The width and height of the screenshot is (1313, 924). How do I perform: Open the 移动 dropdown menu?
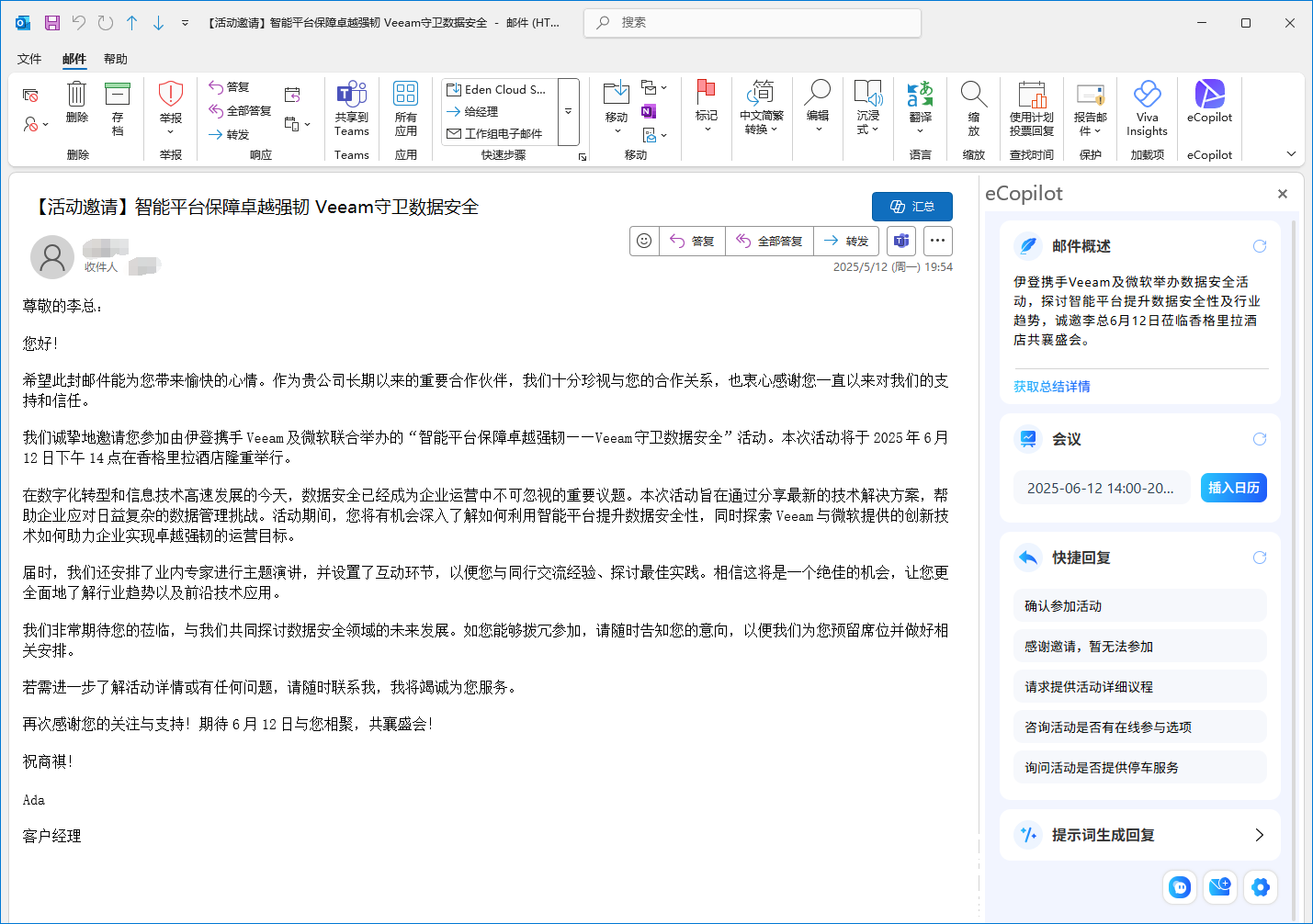click(x=617, y=130)
